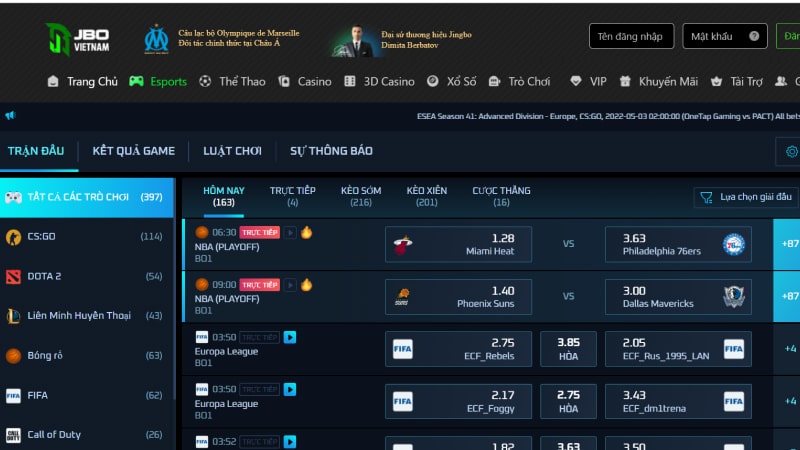This screenshot has width=800, height=450.
Task: Switch to SỰ THÔNG BÁO tab
Action: [x=332, y=151]
